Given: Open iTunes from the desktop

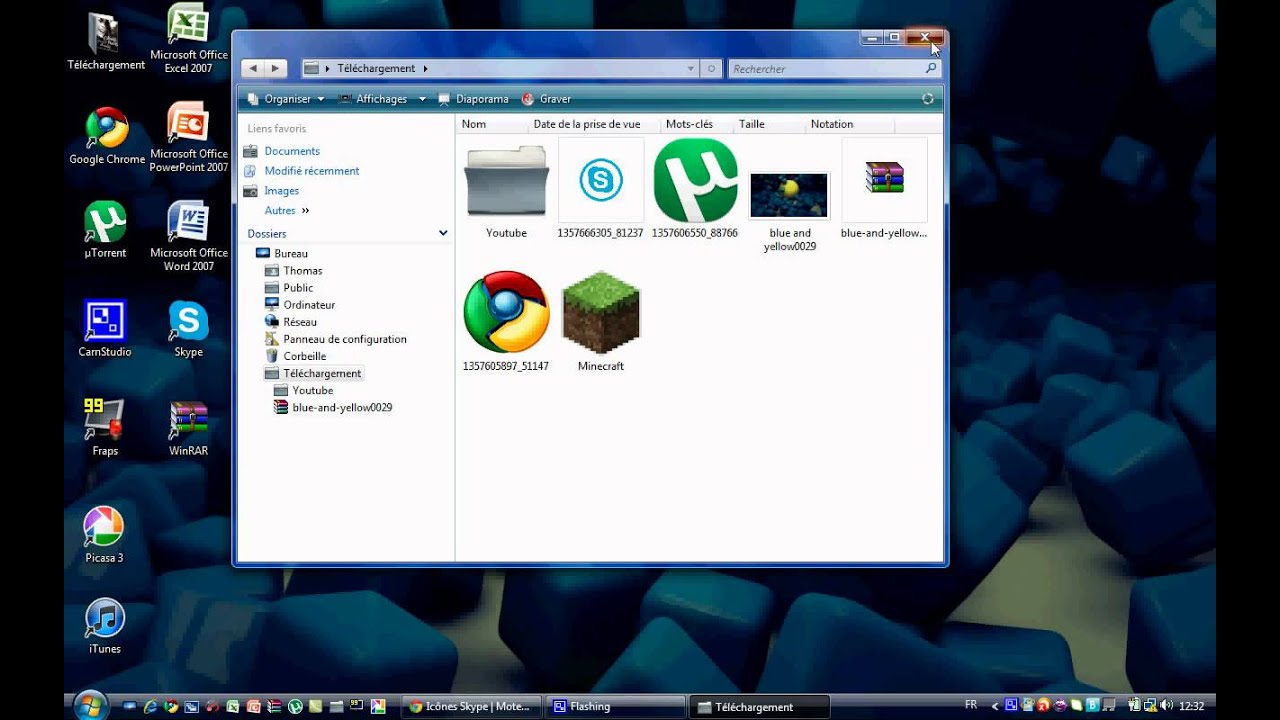Looking at the screenshot, I should point(104,626).
